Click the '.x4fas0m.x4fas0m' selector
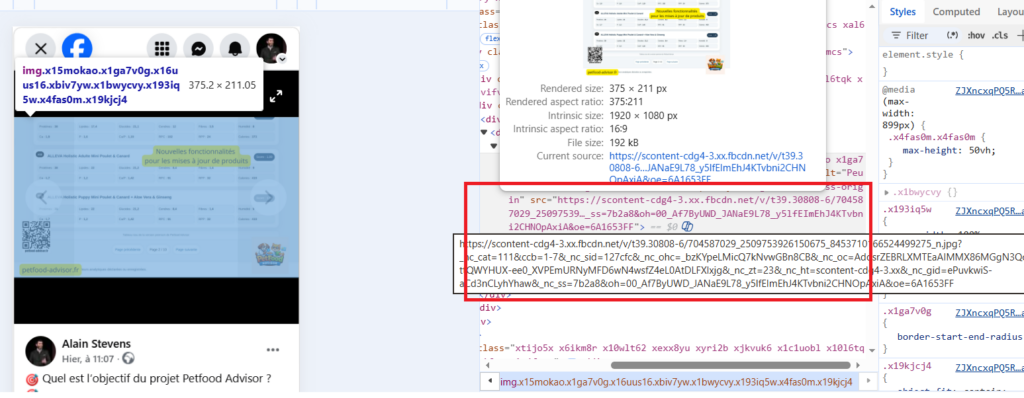This screenshot has width=1024, height=398. 932,137
